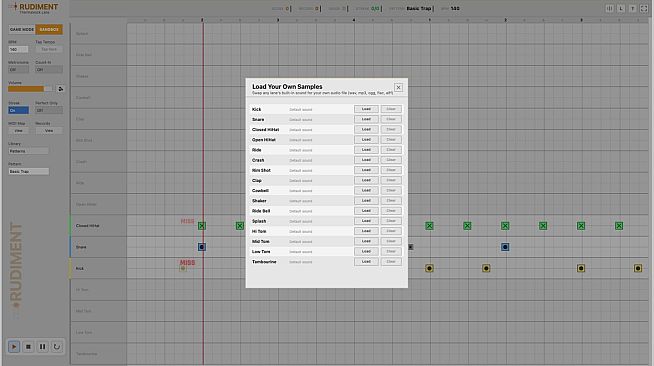Clear the Snare sample
This screenshot has height=366, width=654.
tap(391, 119)
